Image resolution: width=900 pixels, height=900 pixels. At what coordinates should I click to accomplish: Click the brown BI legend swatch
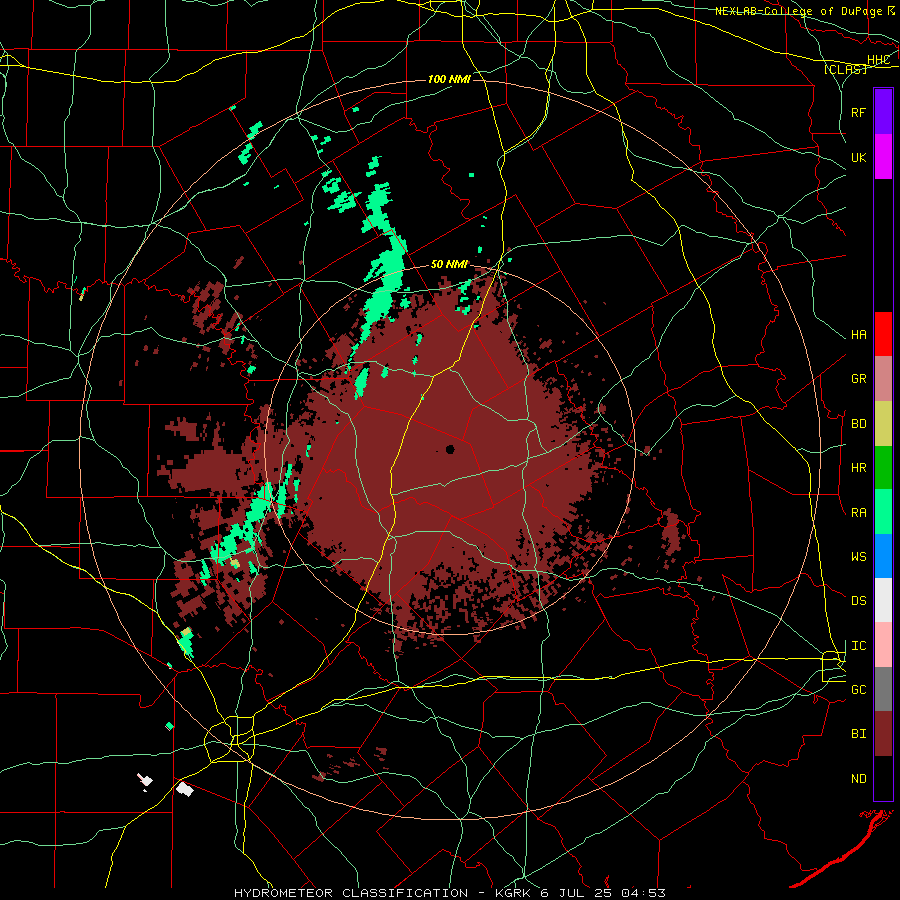pos(883,734)
